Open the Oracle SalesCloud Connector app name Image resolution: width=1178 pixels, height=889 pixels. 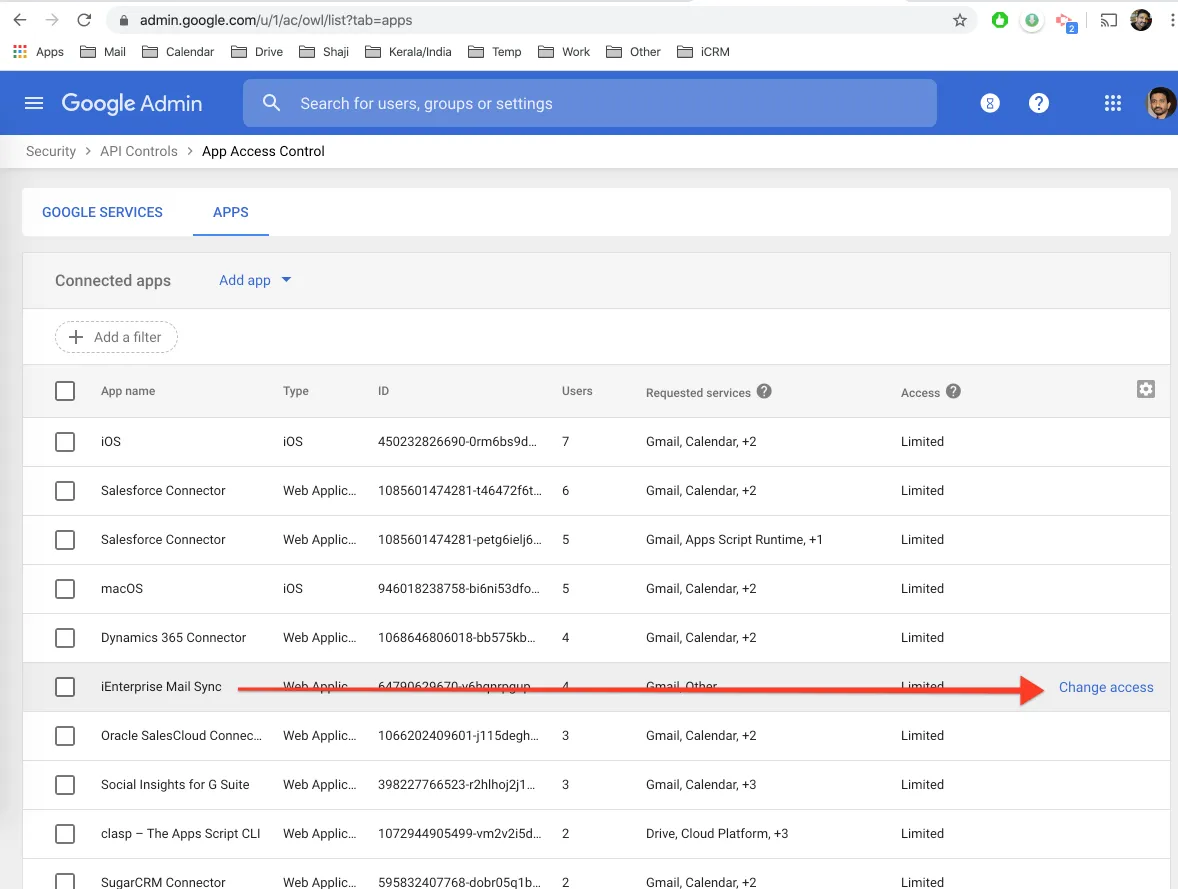tap(181, 736)
